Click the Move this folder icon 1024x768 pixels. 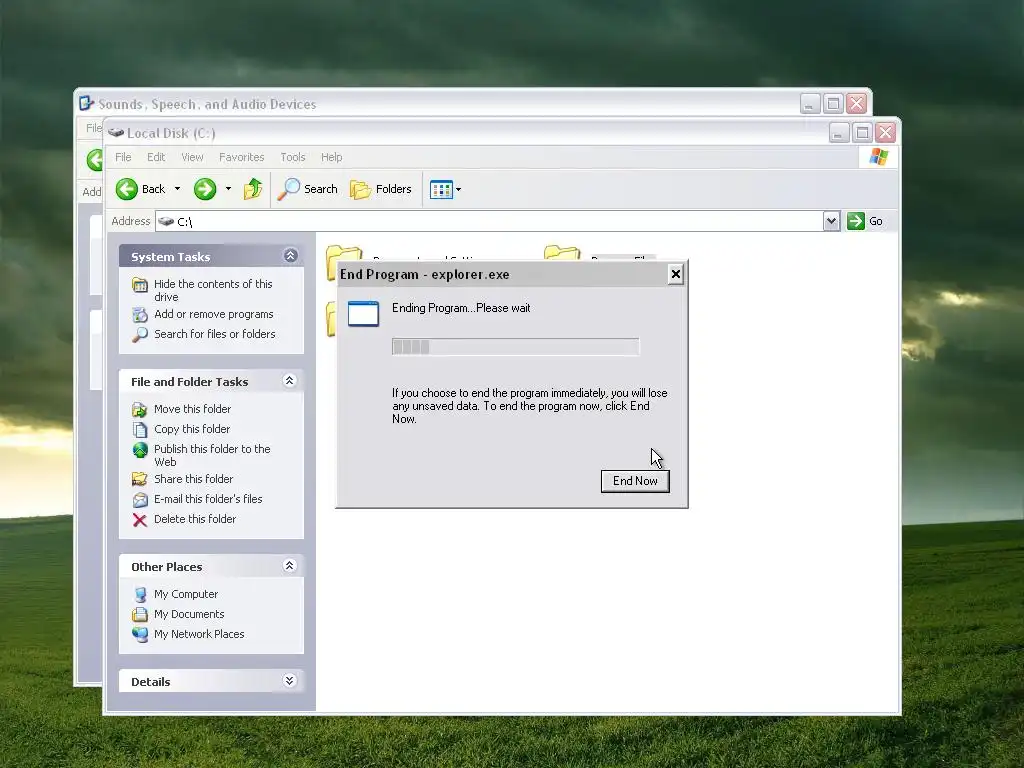pyautogui.click(x=140, y=410)
